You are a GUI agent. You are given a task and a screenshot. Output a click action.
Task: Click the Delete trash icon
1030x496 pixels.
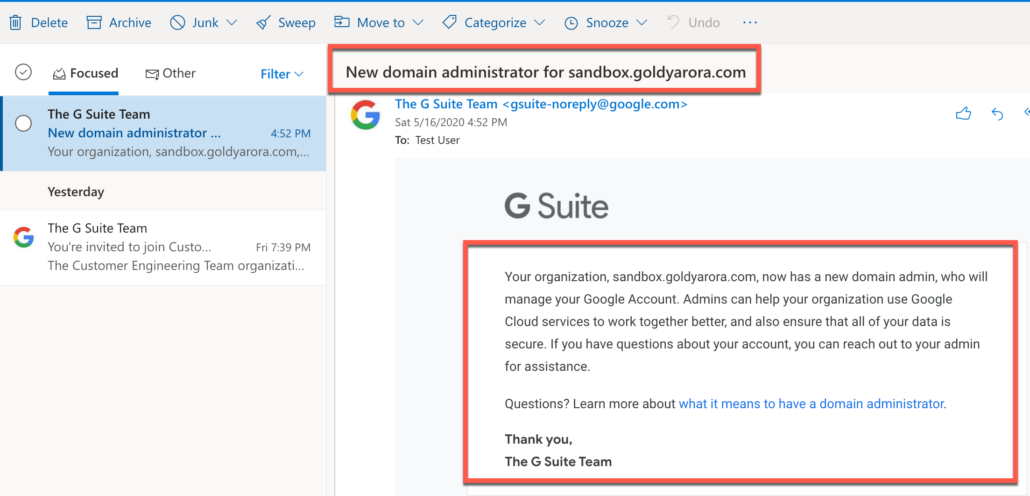point(15,22)
